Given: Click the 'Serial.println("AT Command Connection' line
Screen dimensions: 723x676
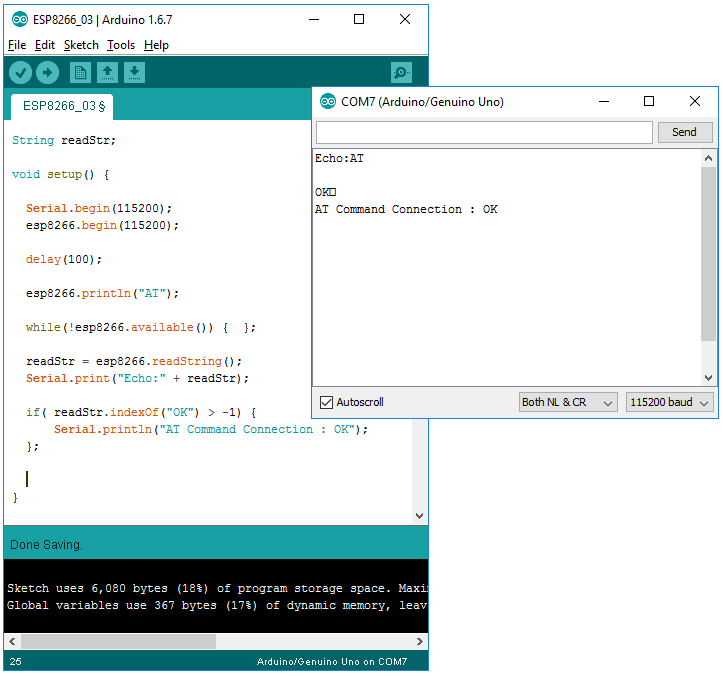Looking at the screenshot, I should [211, 429].
